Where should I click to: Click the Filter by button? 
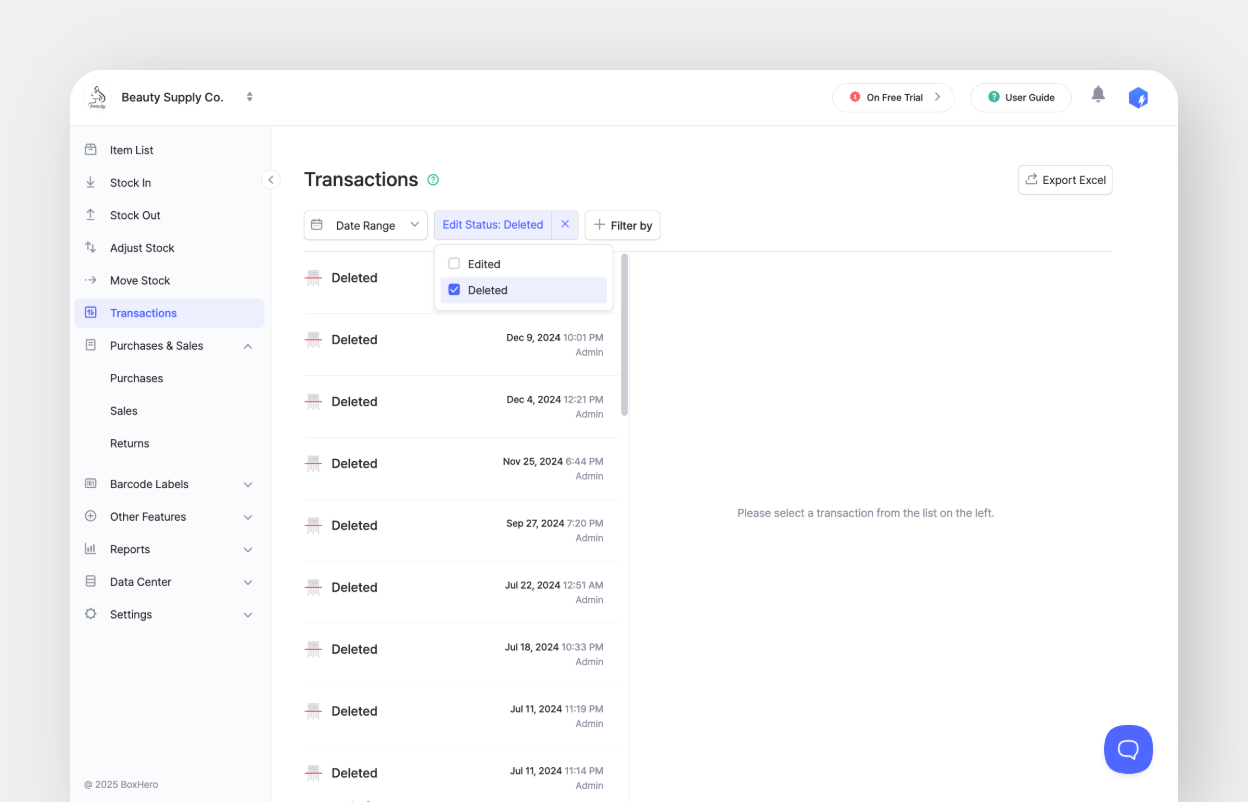point(622,226)
